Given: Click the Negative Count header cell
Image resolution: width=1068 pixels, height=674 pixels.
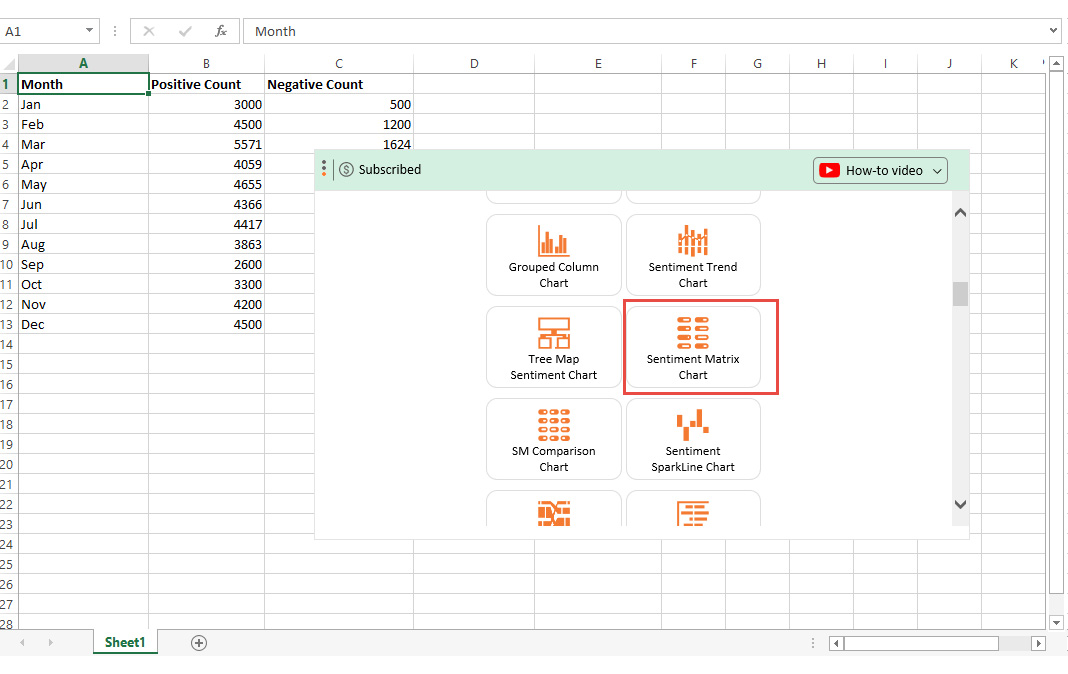Looking at the screenshot, I should [339, 84].
